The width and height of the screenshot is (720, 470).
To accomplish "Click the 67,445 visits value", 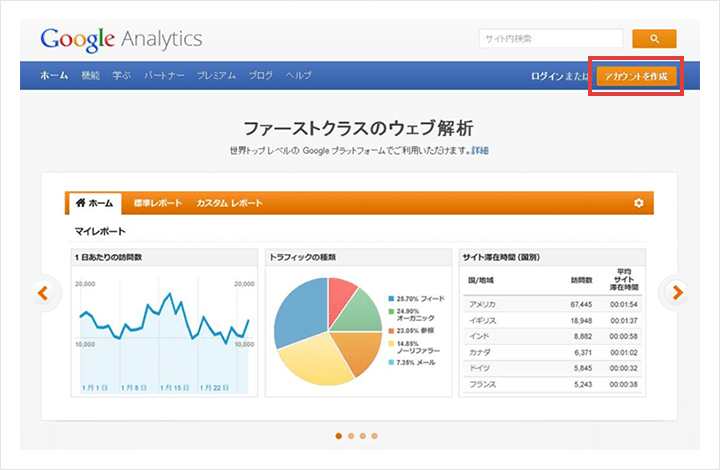I will tap(581, 304).
